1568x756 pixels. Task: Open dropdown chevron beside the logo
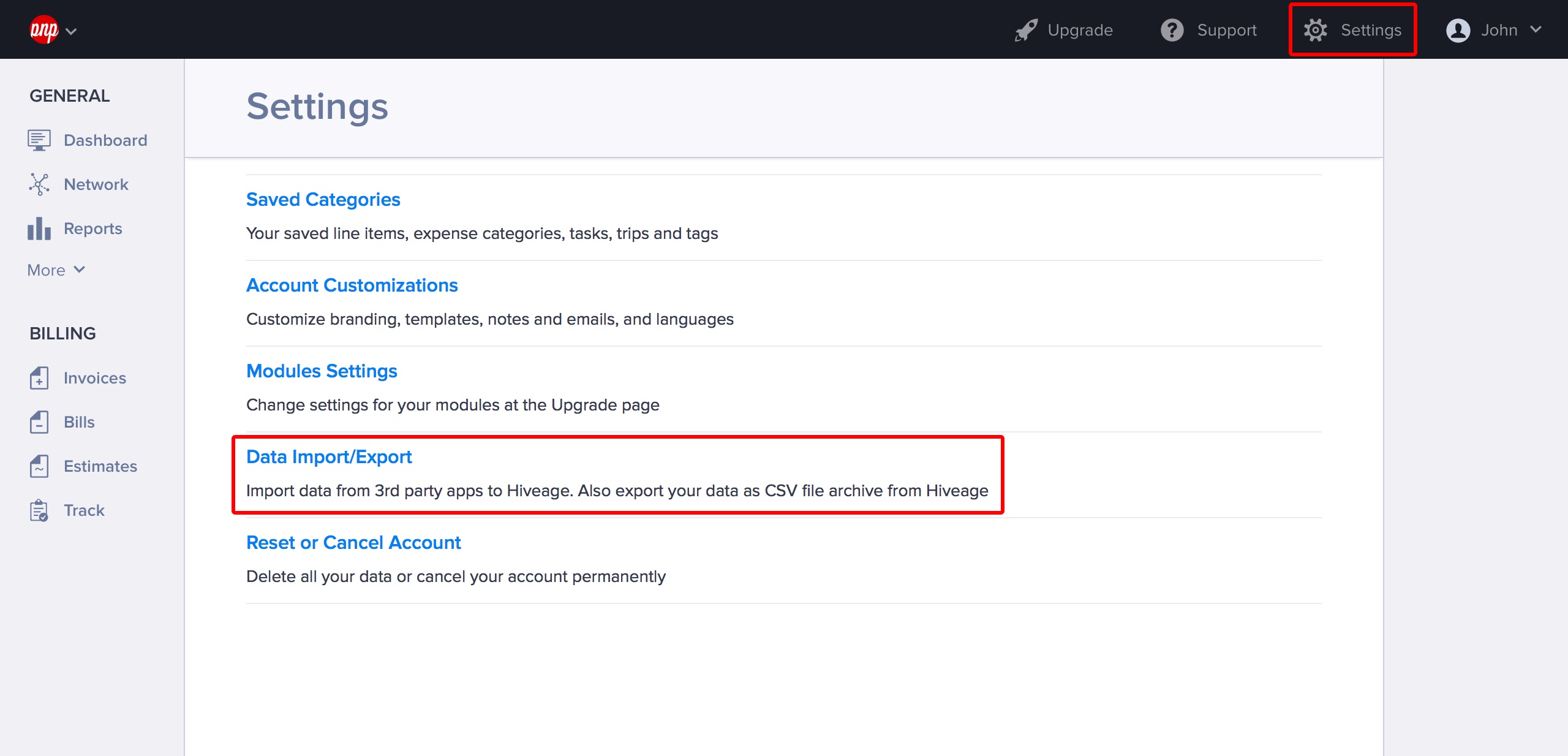pos(71,31)
